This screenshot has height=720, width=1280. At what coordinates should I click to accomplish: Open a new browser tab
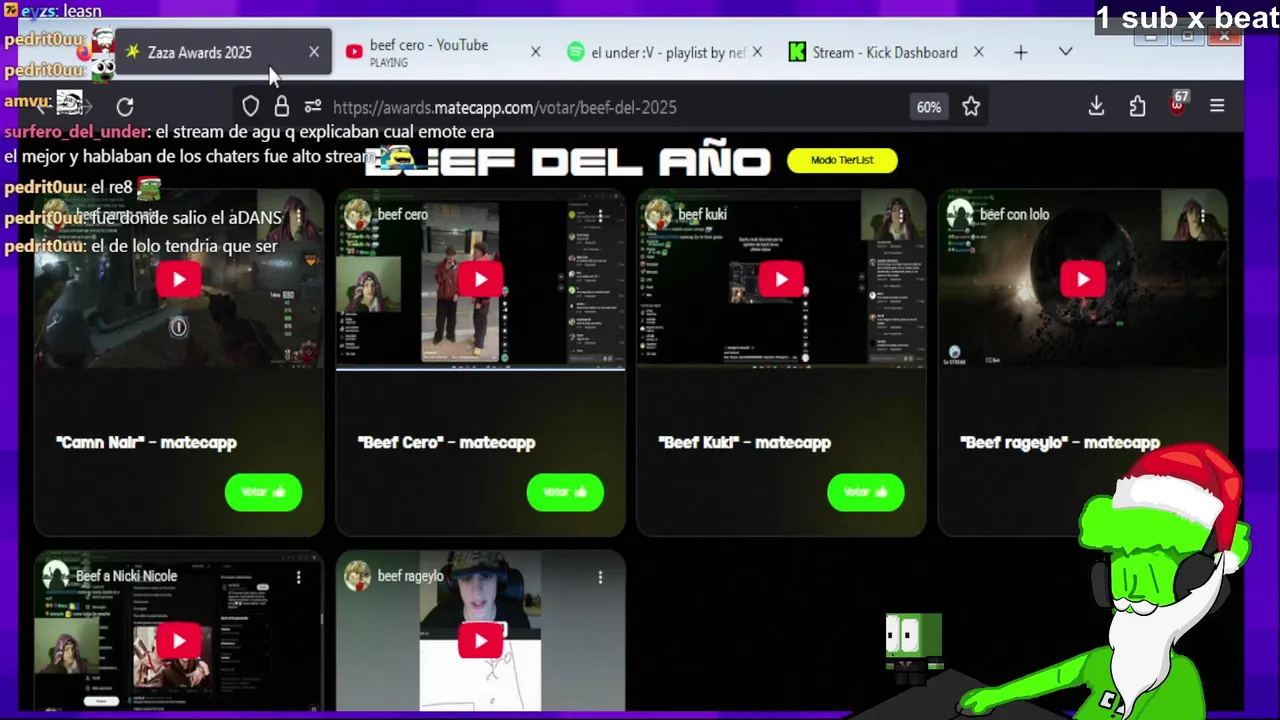[1020, 52]
